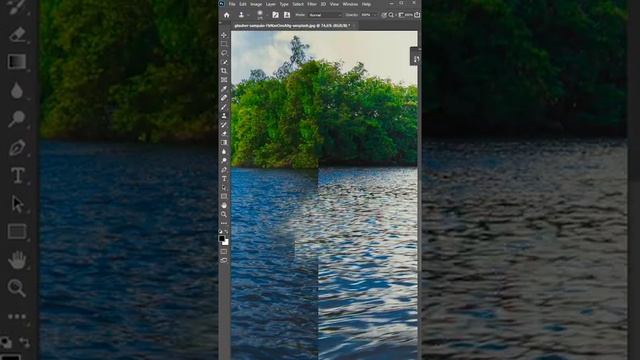Switch to the open document tab

(x=293, y=26)
